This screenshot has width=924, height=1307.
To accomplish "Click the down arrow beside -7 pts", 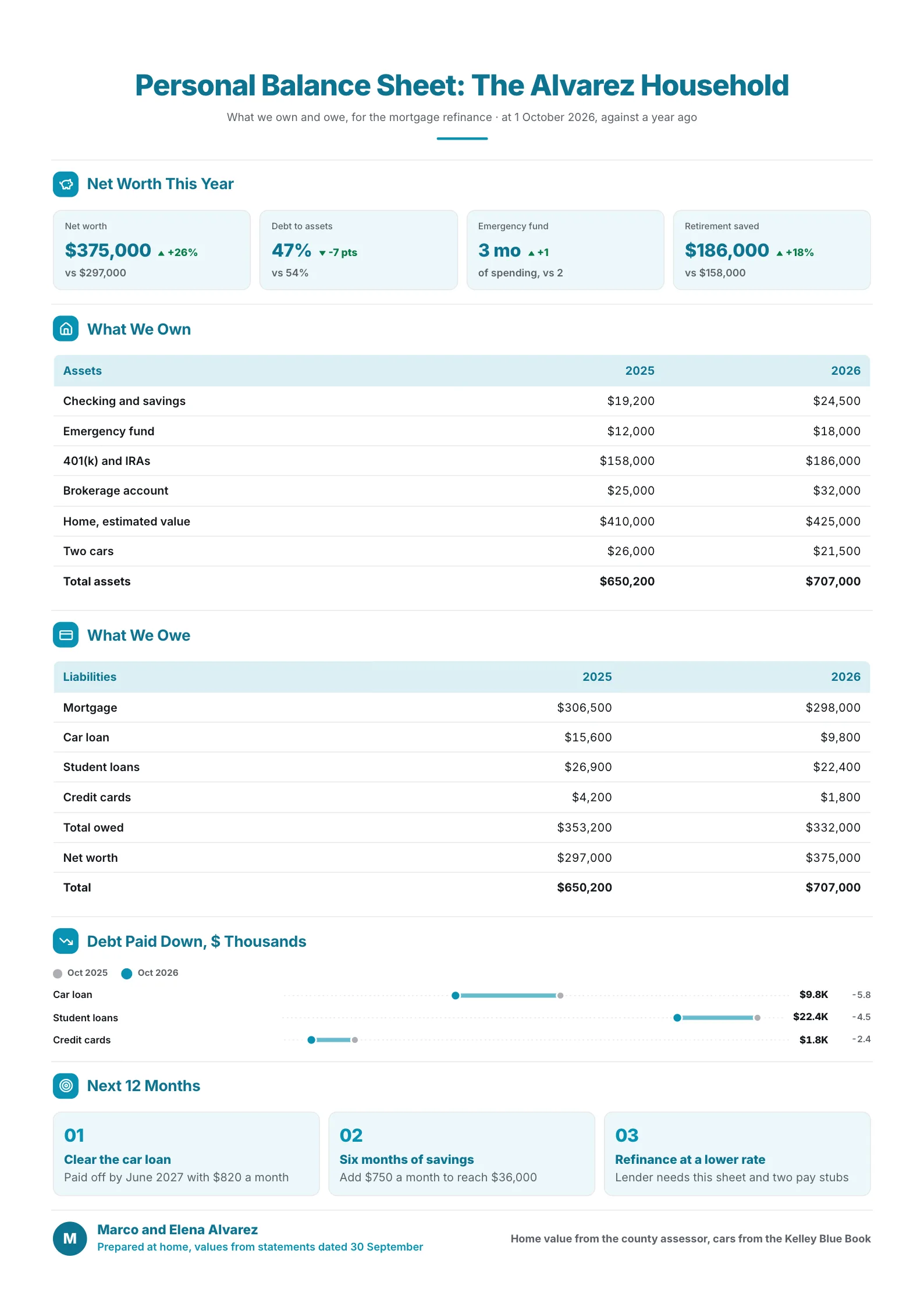I will point(322,253).
